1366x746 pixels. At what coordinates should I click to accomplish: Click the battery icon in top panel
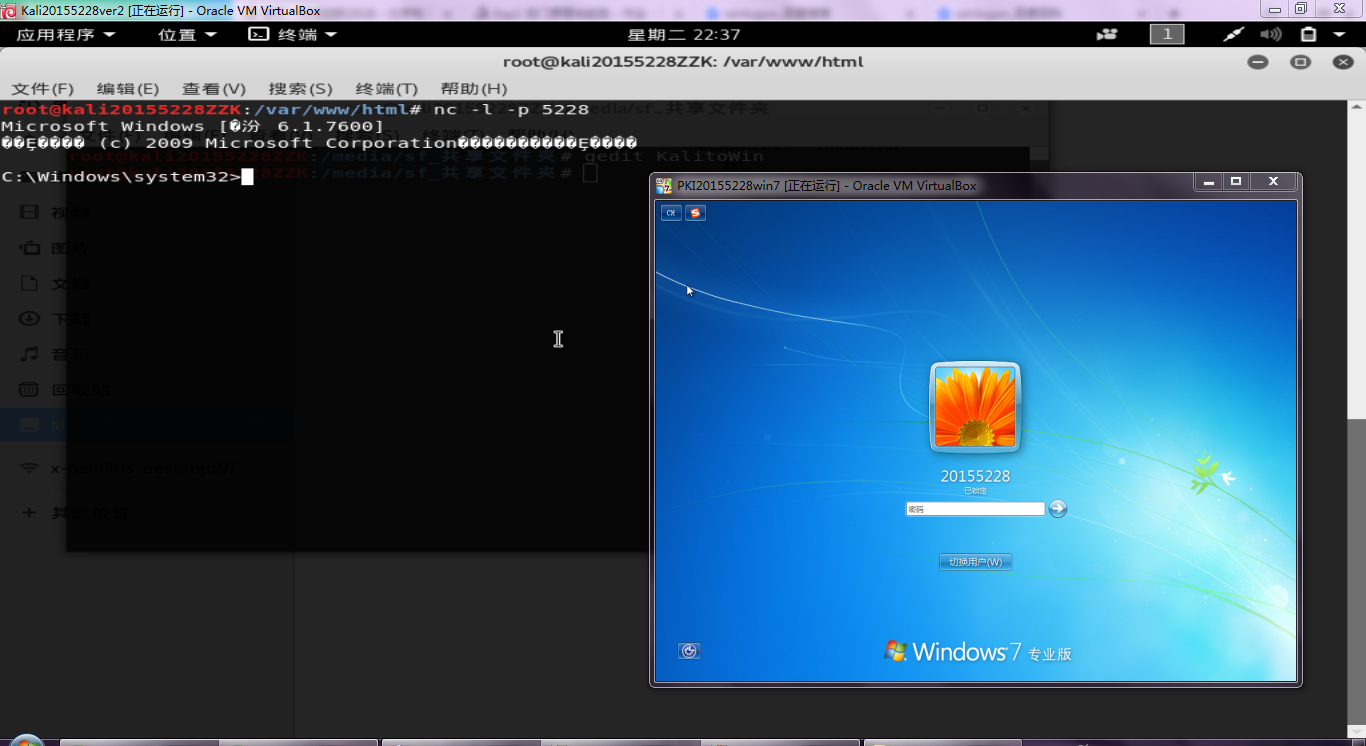click(1308, 34)
